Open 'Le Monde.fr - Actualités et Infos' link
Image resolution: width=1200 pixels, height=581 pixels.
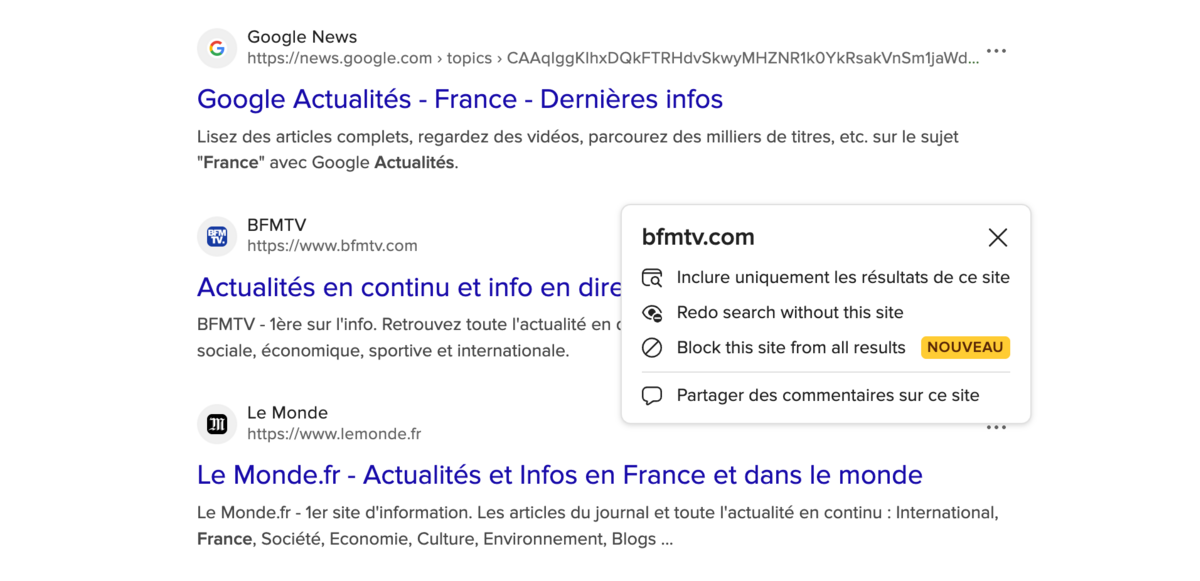pyautogui.click(x=560, y=474)
